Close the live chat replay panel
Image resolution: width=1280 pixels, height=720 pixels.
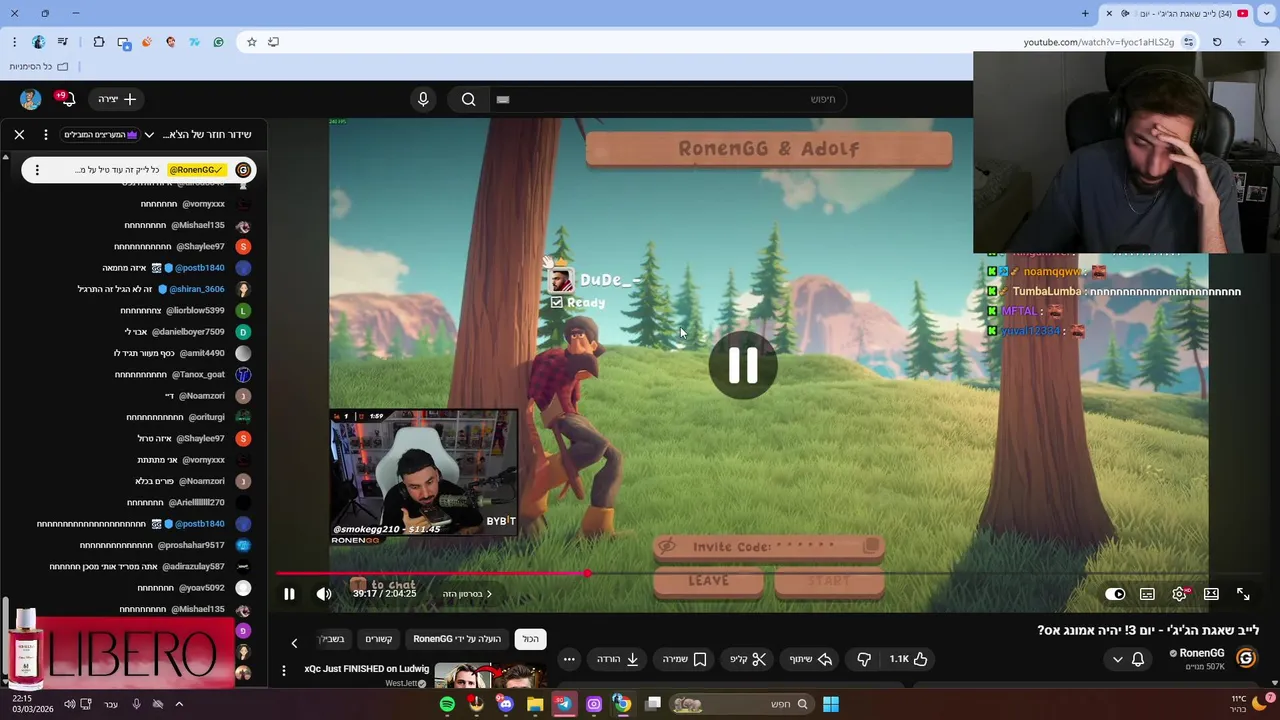tap(19, 134)
